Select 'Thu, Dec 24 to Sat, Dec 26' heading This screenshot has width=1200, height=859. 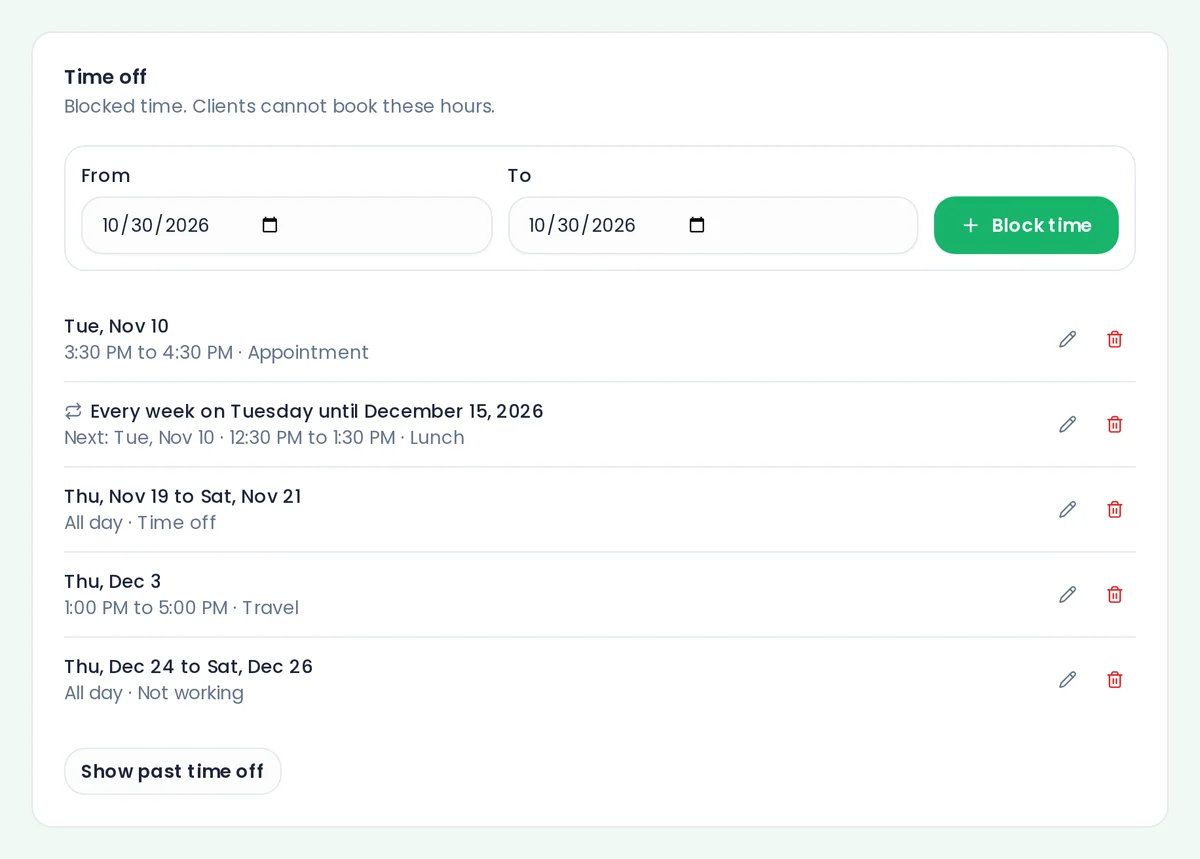click(188, 666)
